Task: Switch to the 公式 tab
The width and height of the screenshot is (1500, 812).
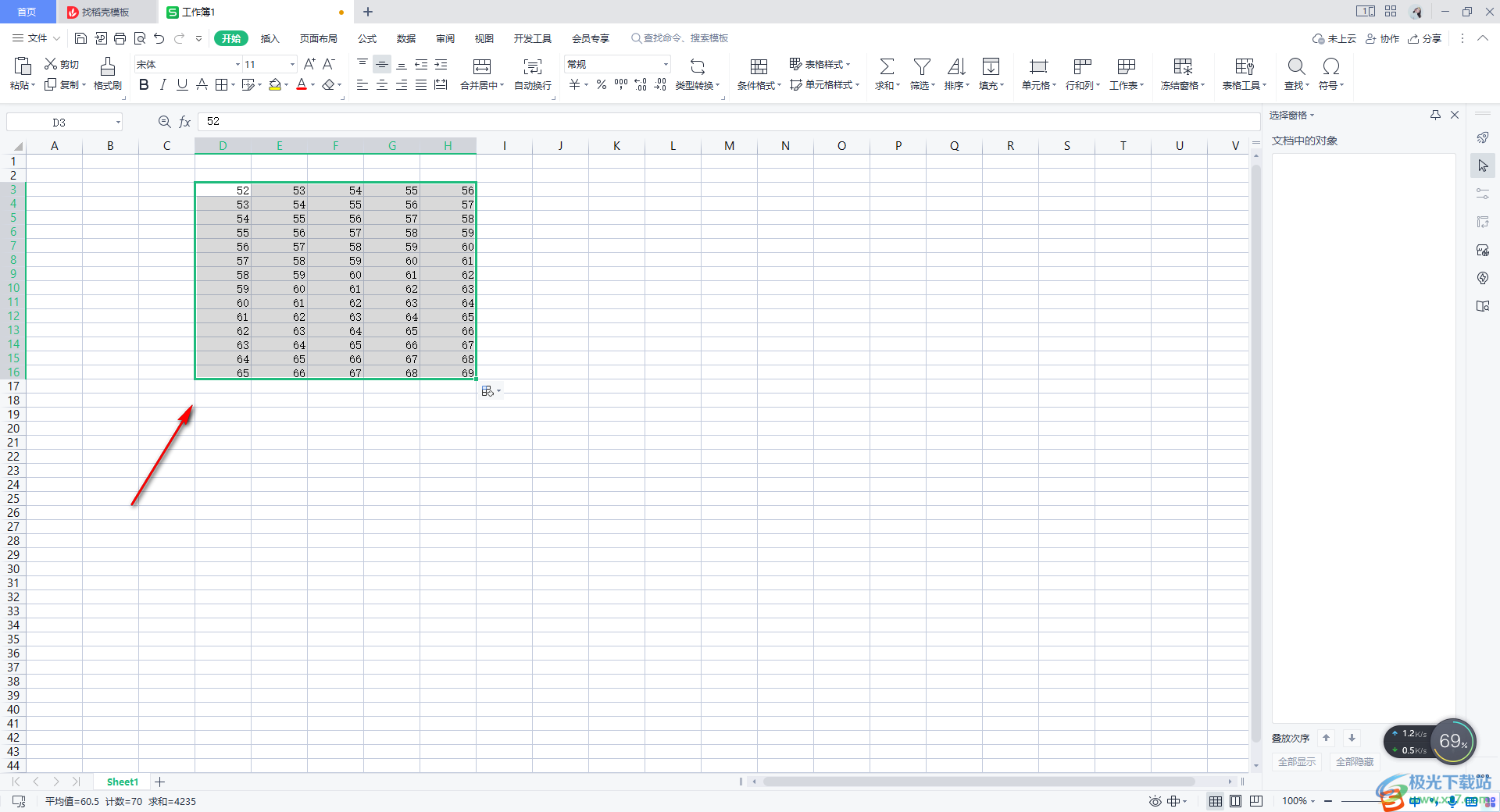Action: coord(367,38)
